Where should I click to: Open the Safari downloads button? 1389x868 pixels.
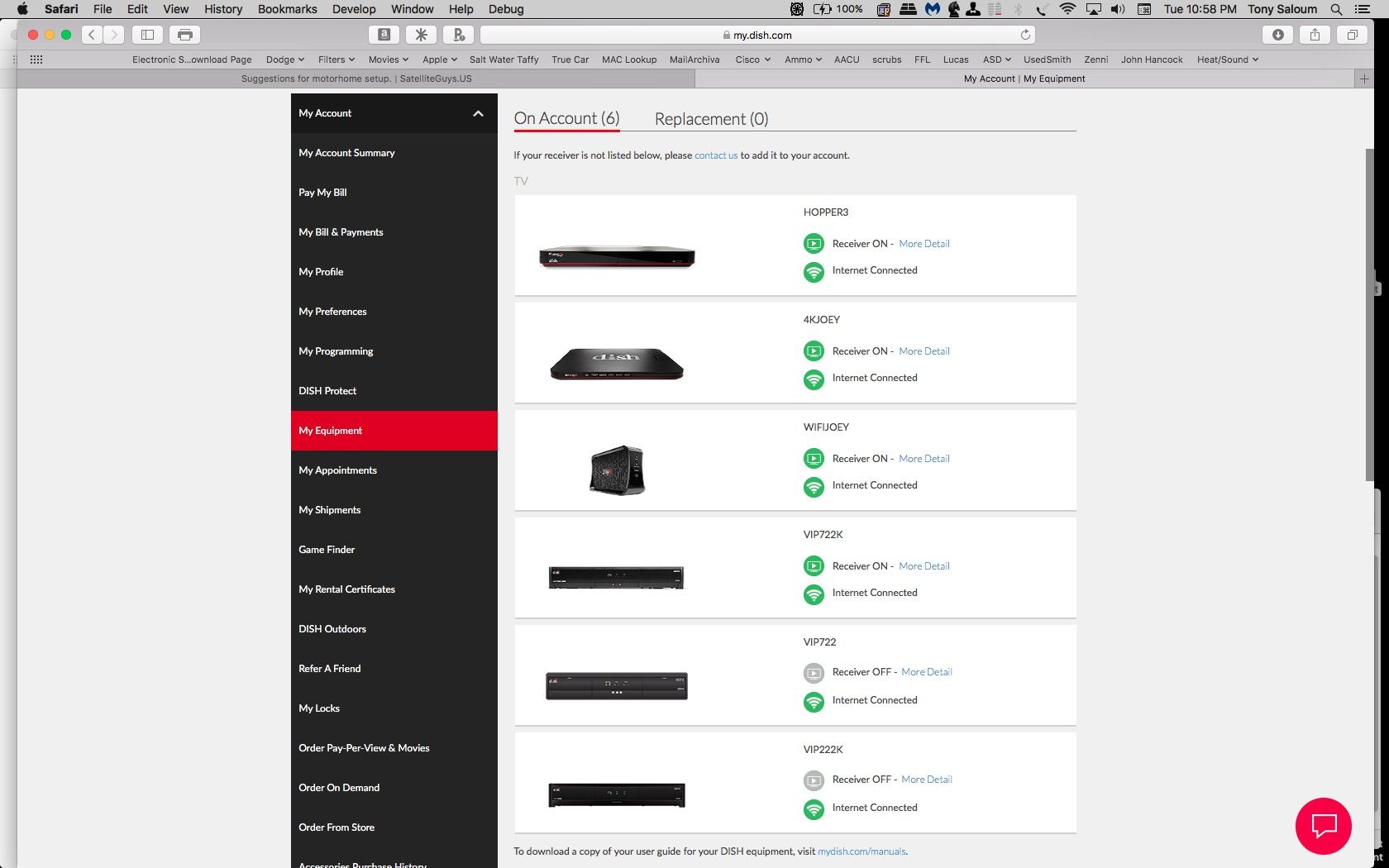pos(1277,35)
